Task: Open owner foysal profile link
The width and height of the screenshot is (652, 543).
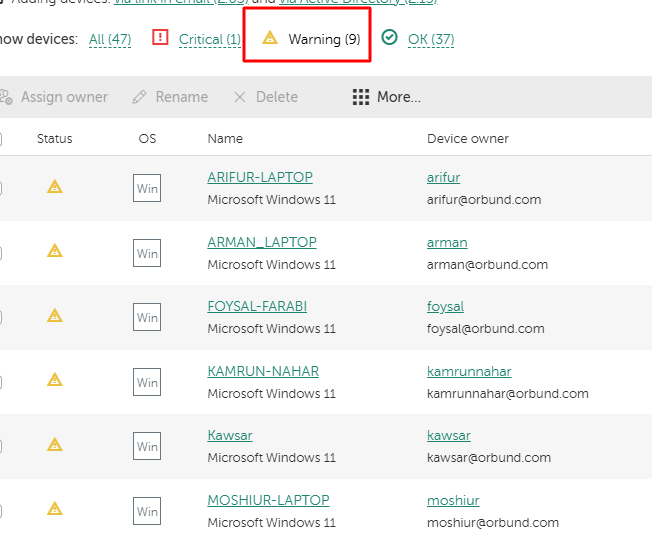Action: 445,306
